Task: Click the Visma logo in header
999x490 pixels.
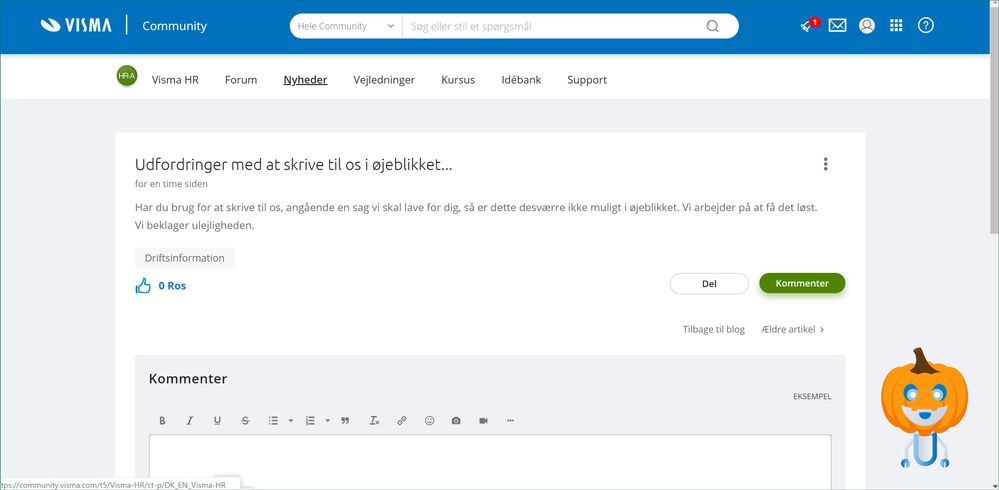Action: point(76,25)
